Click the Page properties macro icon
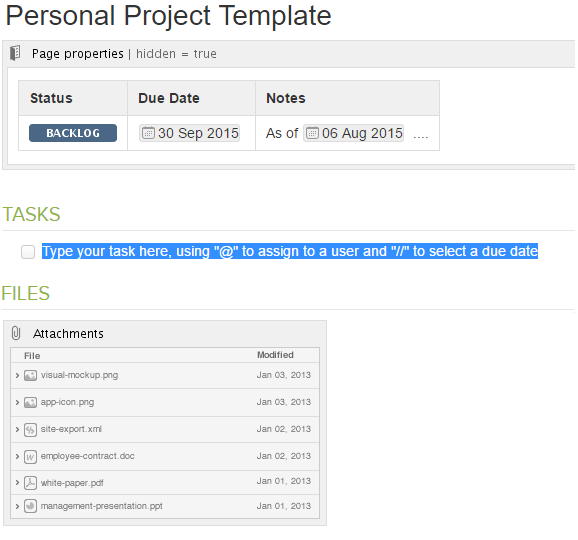578x540 pixels. [x=15, y=53]
